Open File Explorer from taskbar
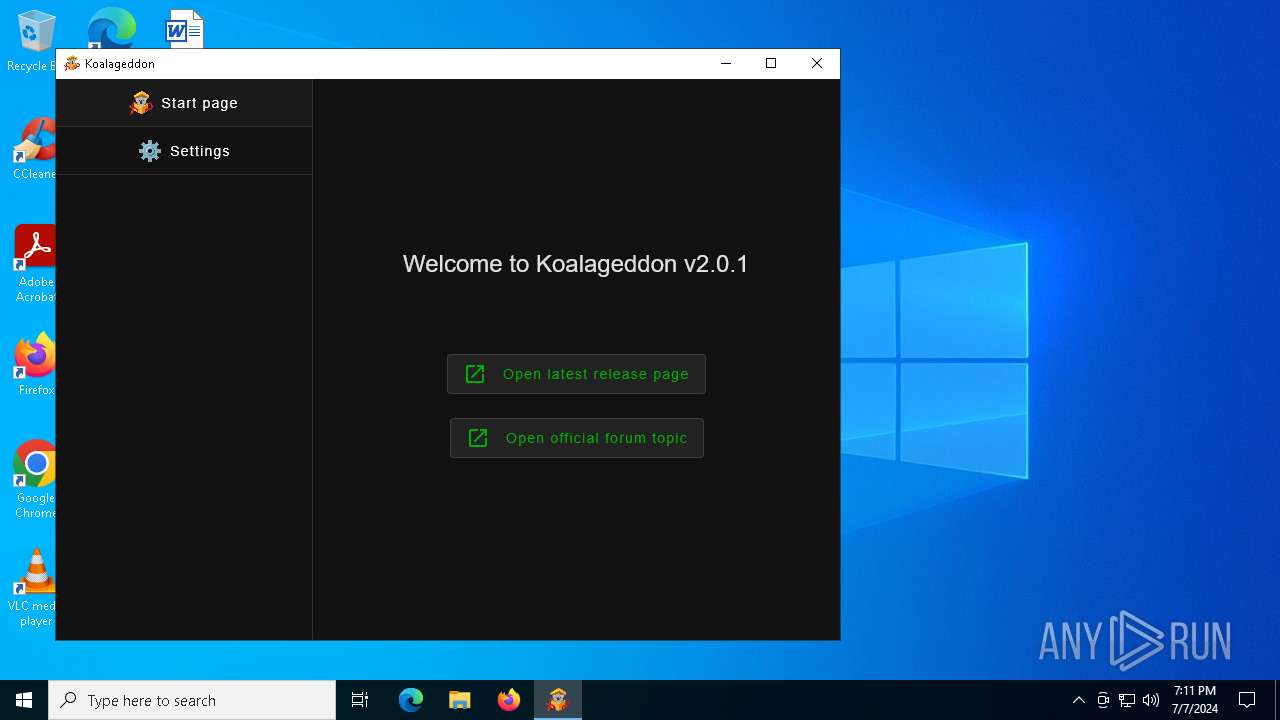The image size is (1280, 720). (x=460, y=700)
